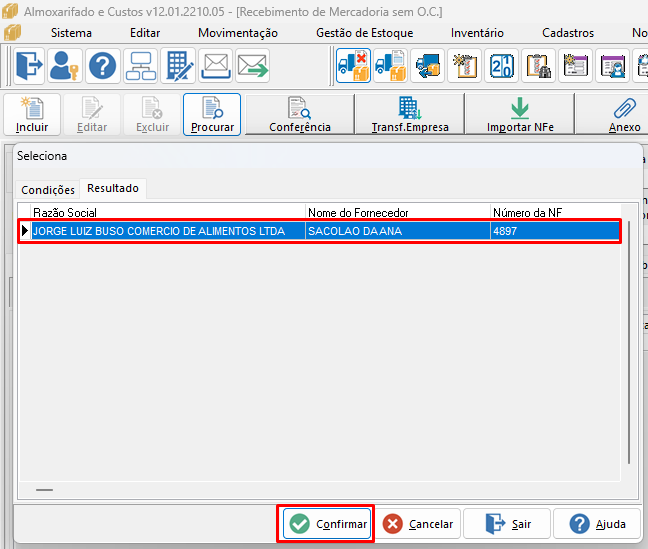Click the envelope with green arrow icon
648x549 pixels.
point(253,66)
